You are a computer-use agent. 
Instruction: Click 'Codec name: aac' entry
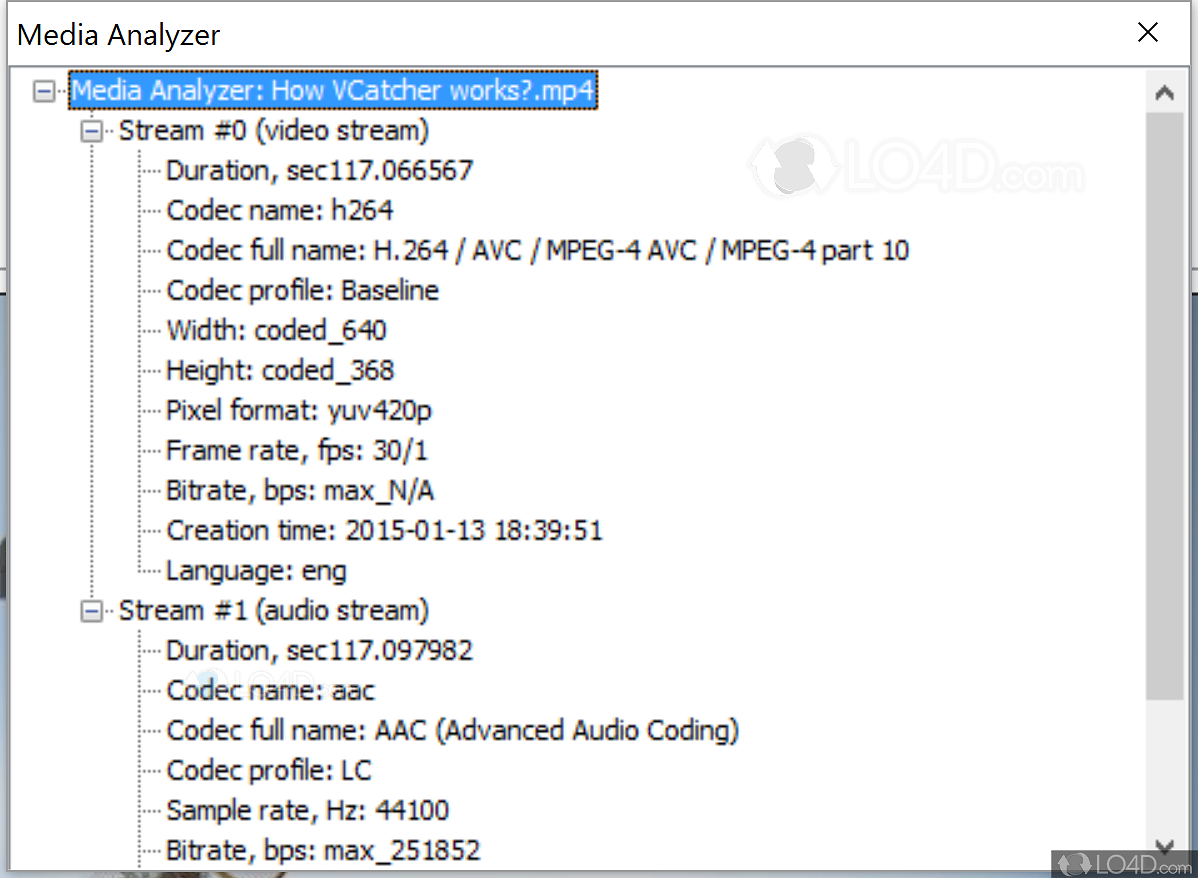click(270, 691)
